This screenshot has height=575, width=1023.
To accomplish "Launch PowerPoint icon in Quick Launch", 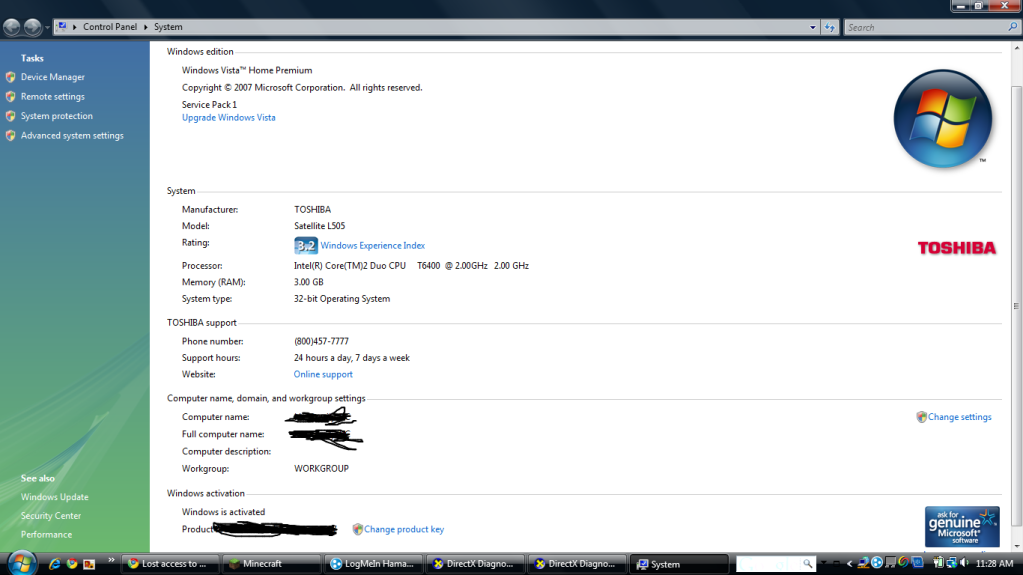I will [x=89, y=564].
